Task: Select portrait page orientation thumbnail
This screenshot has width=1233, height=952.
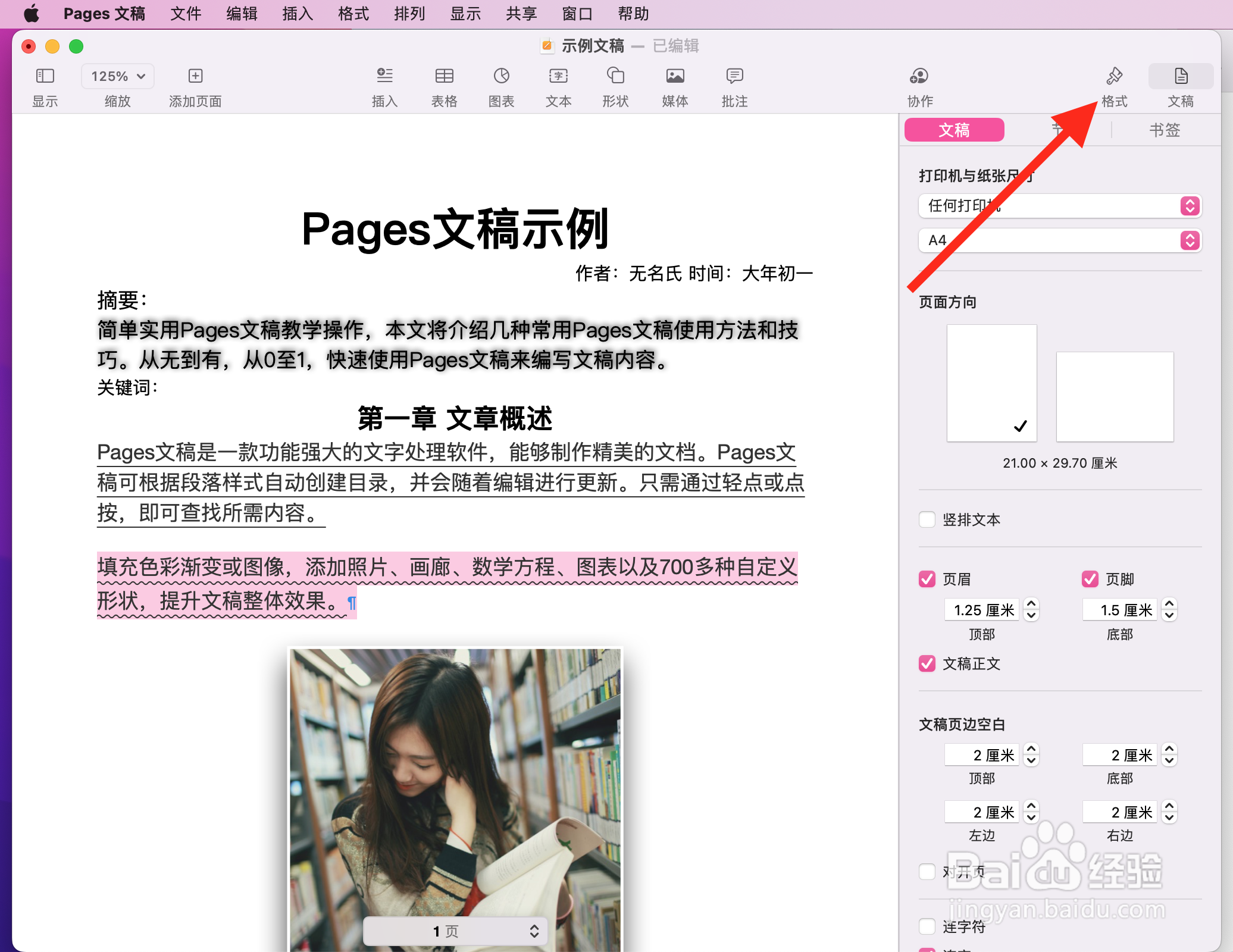Action: coord(991,383)
